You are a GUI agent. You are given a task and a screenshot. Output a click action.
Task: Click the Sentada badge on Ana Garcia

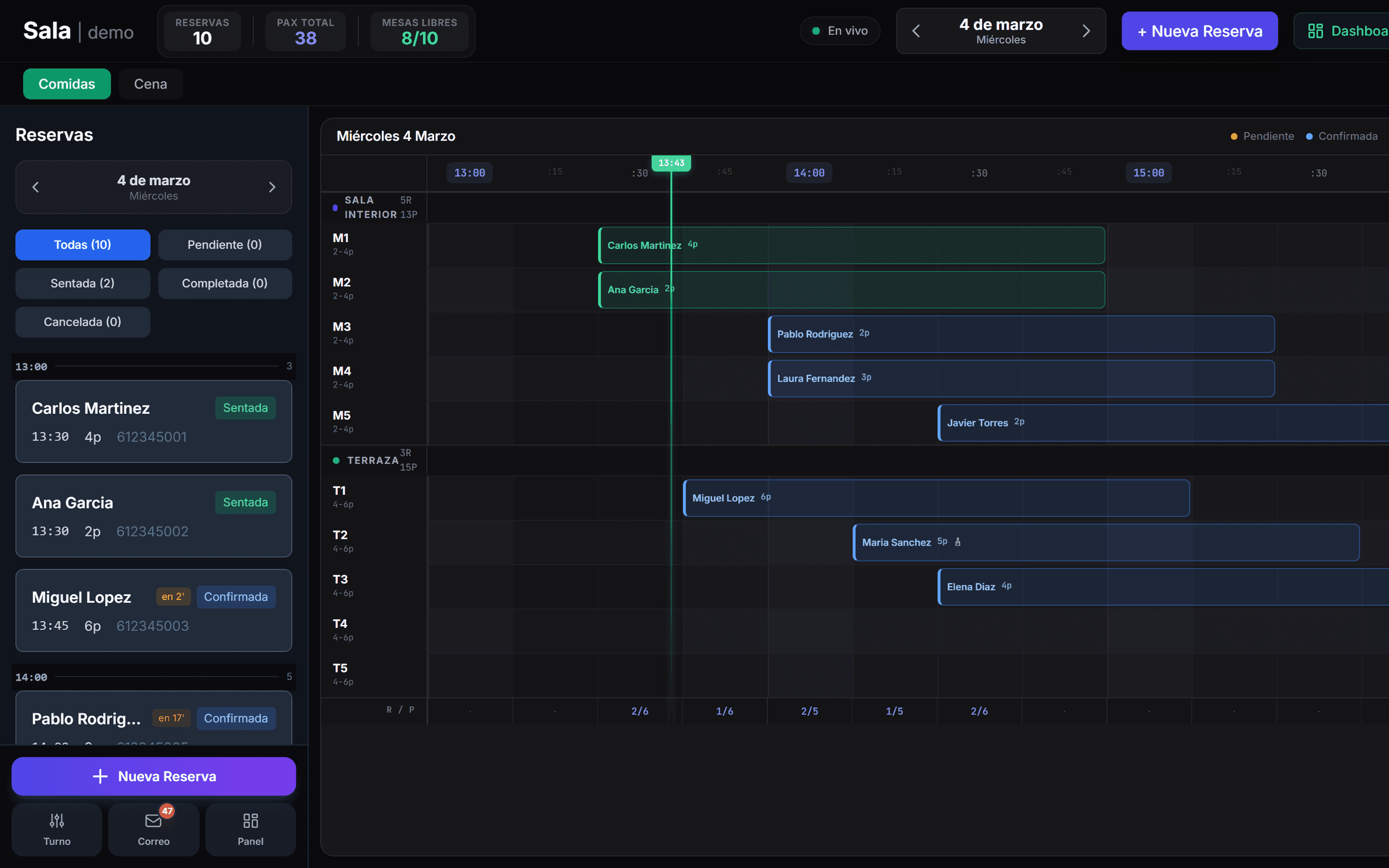(x=245, y=502)
